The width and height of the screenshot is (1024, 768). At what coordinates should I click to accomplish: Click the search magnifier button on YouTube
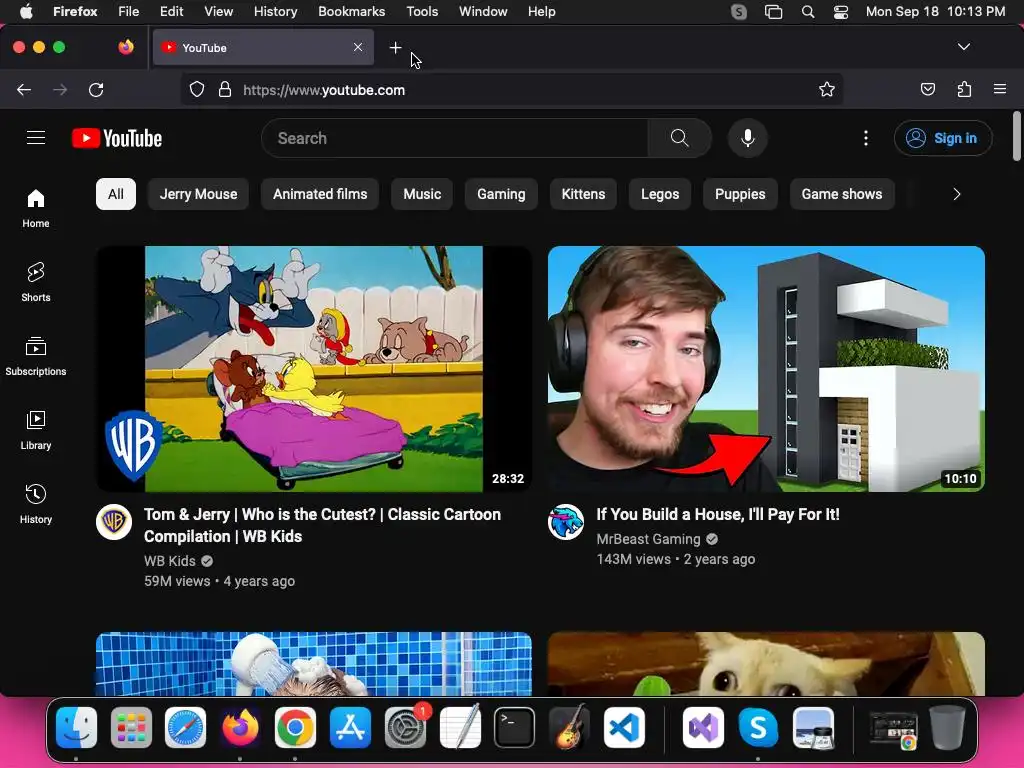[679, 138]
